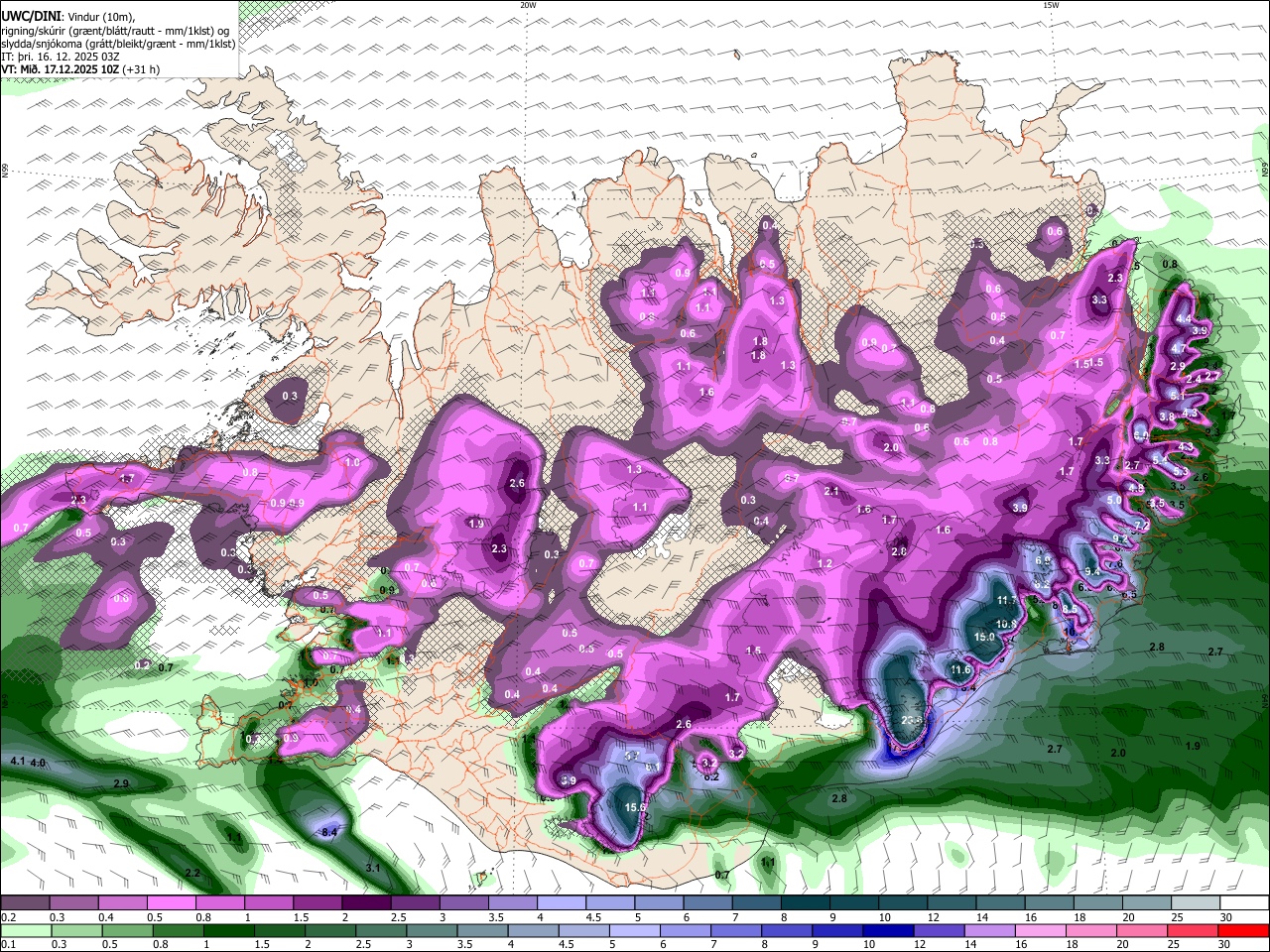
Task: Click the 'rigning/skúrir' legend description line
Action: point(115,30)
